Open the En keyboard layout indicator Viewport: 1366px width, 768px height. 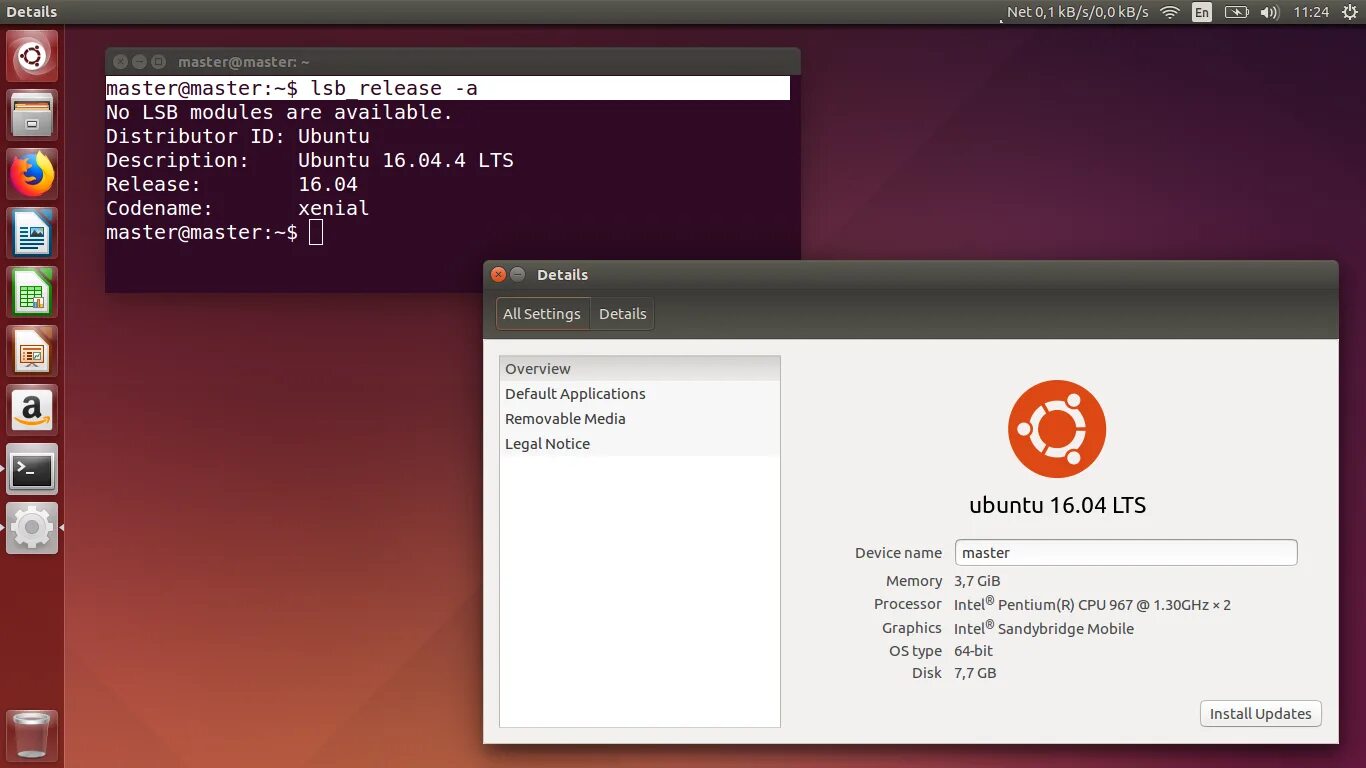coord(1202,12)
